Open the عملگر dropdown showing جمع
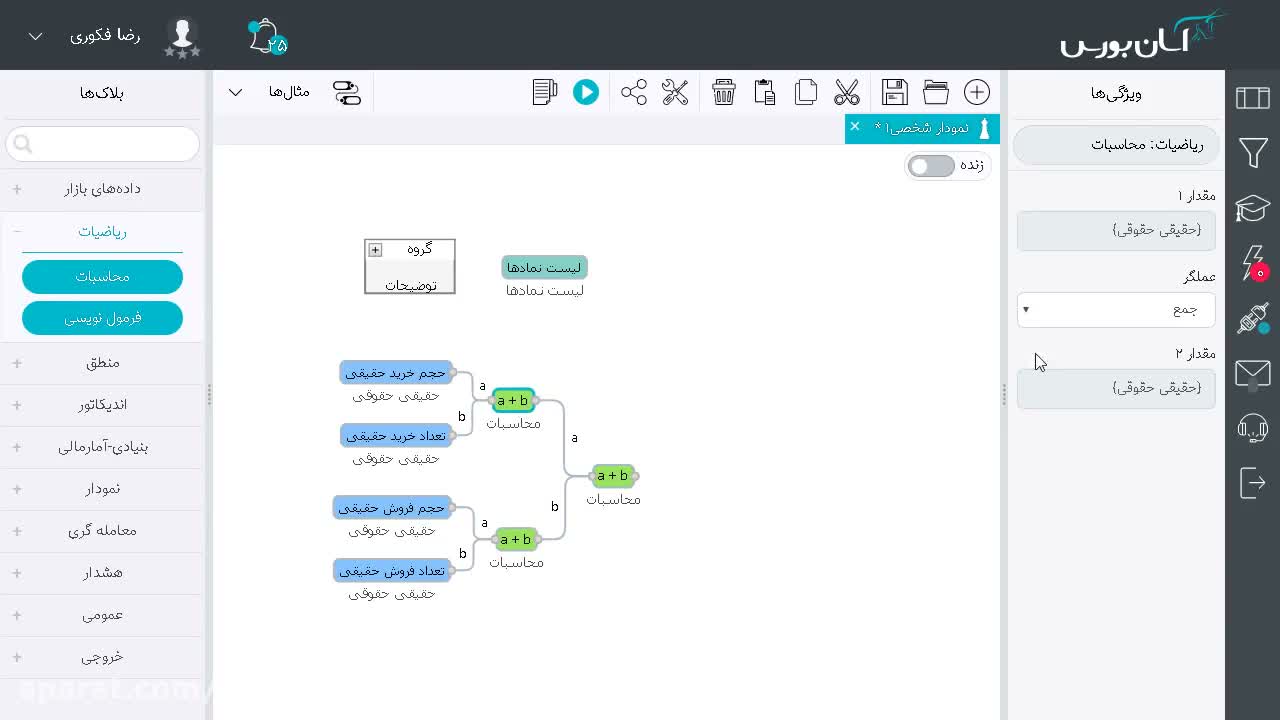The width and height of the screenshot is (1280, 720). click(1116, 309)
